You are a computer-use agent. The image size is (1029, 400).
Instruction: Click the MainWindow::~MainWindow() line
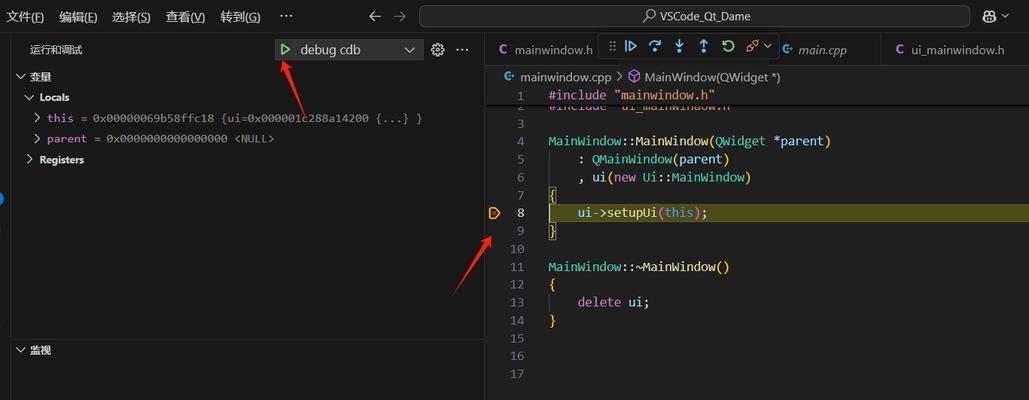click(639, 267)
